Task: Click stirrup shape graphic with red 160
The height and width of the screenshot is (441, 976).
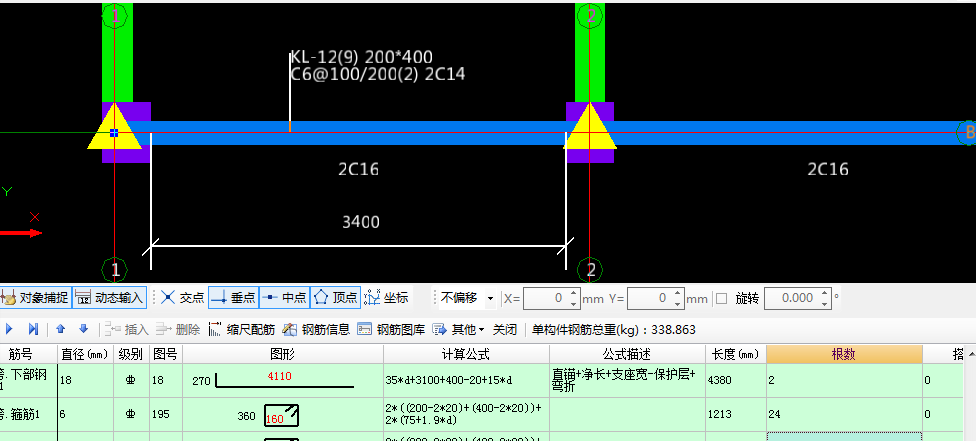Action: (281, 415)
